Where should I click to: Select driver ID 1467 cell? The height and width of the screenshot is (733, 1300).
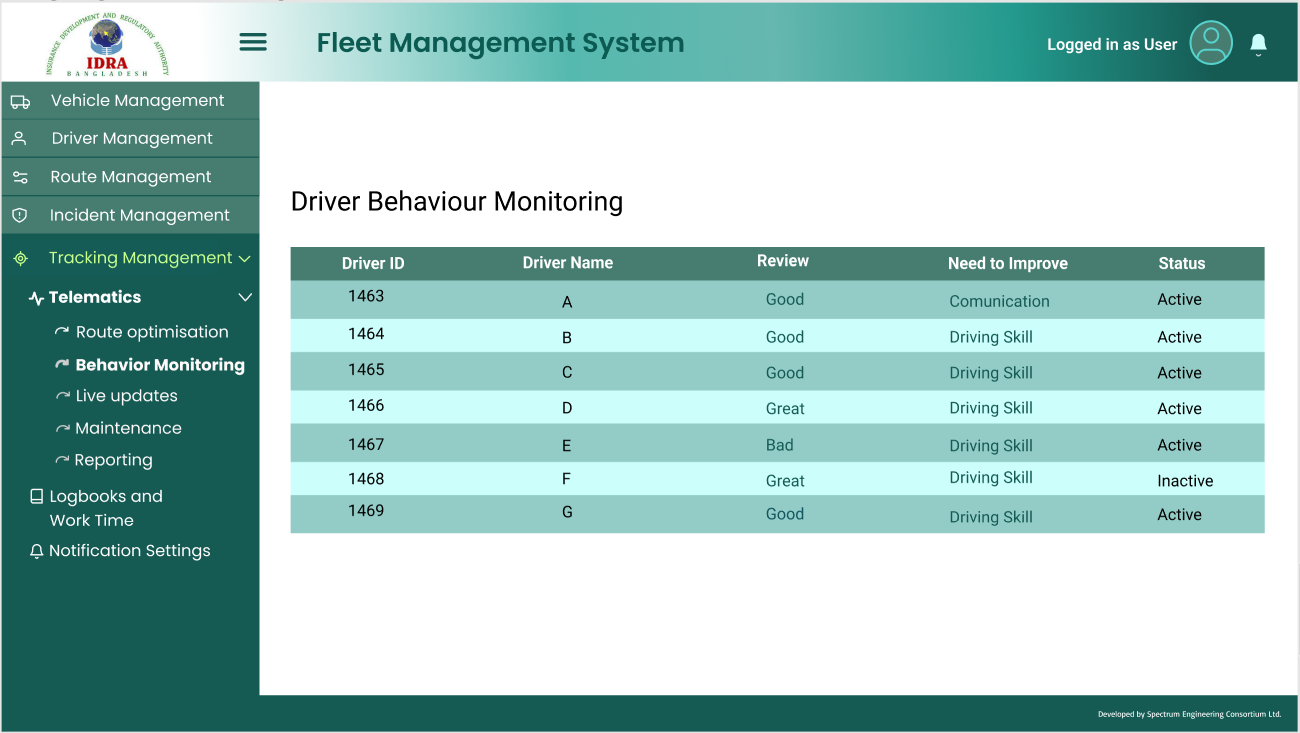[x=366, y=445]
